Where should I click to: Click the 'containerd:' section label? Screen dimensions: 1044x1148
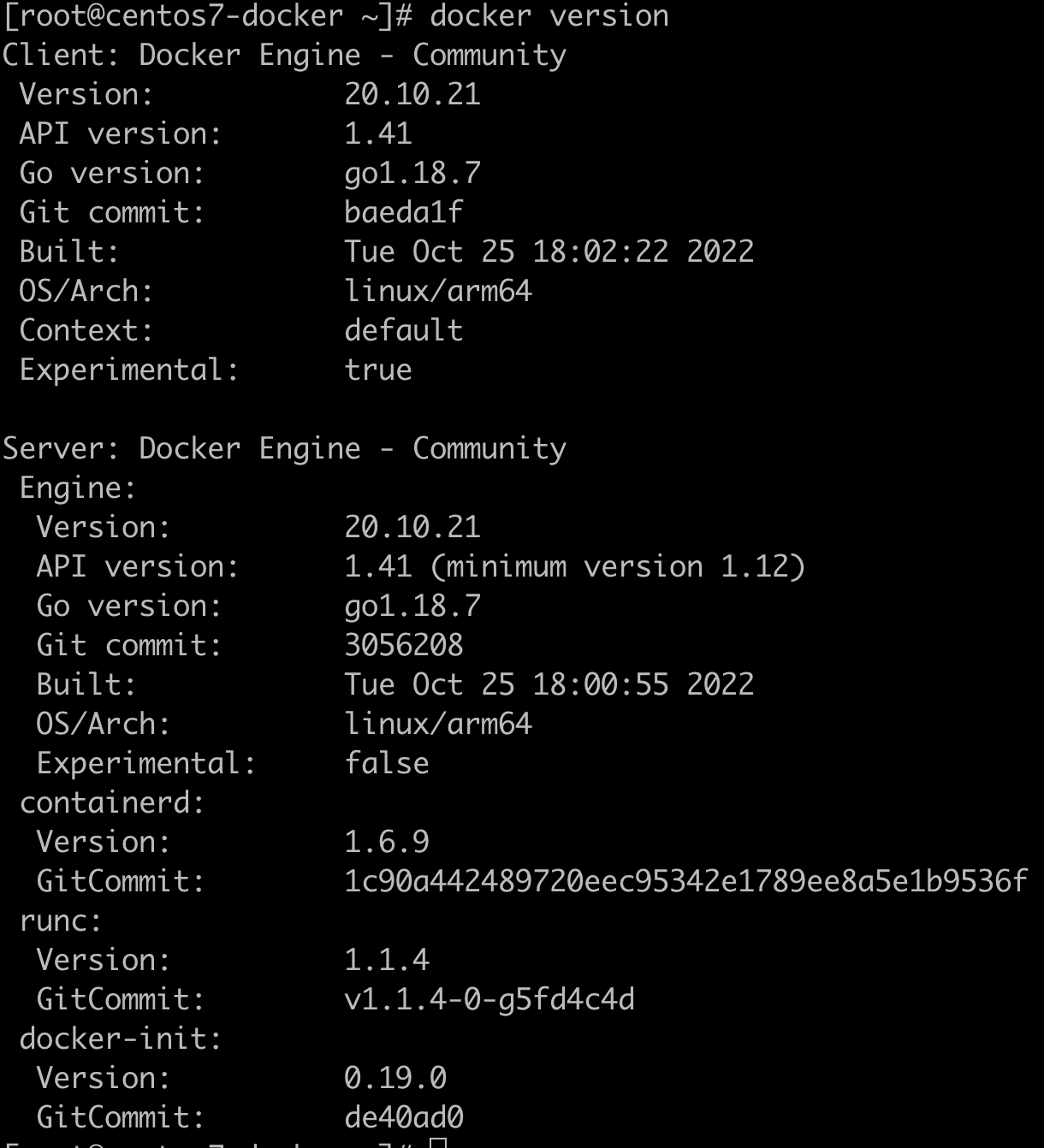click(x=112, y=802)
